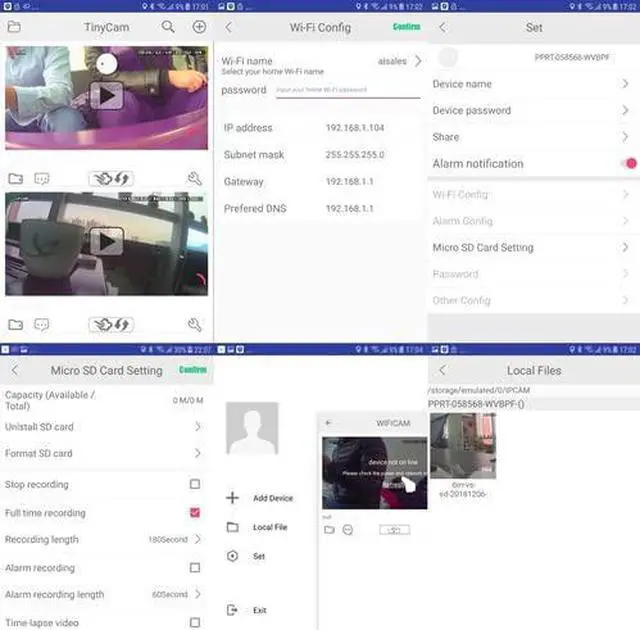Tap the plus icon in TinyCam header
This screenshot has height=630, width=640.
tap(198, 27)
